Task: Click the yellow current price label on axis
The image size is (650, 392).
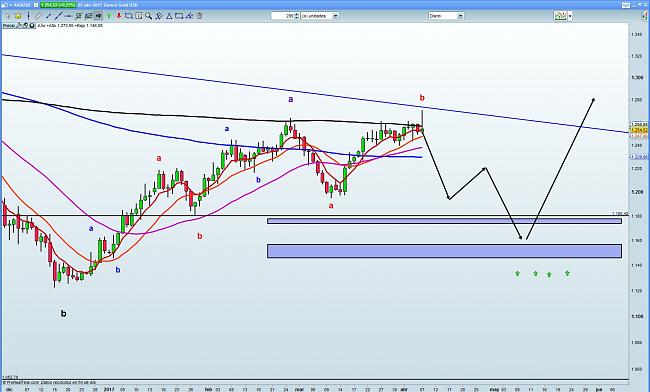Action: pyautogui.click(x=638, y=130)
